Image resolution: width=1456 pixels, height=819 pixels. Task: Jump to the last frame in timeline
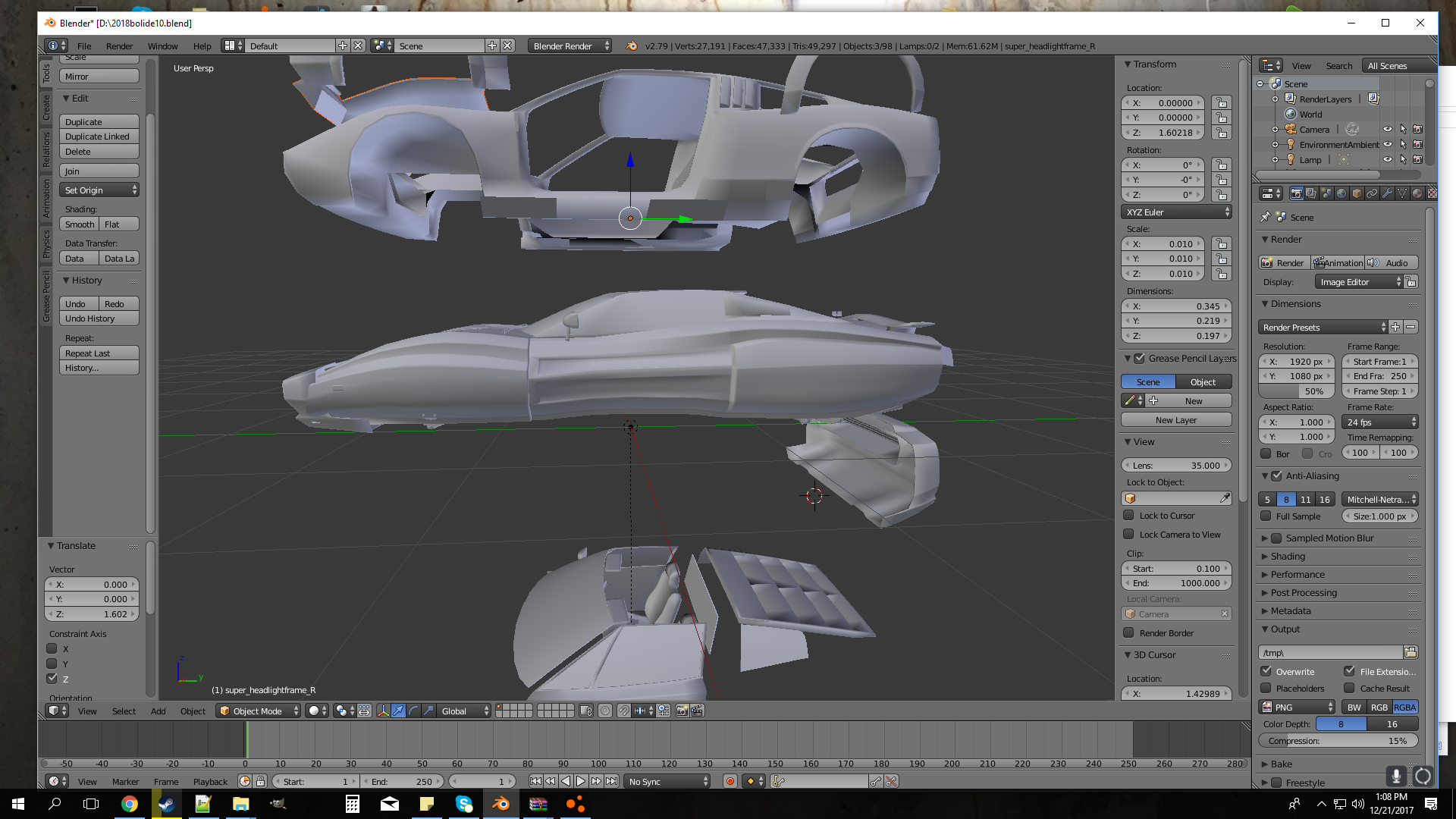point(611,782)
